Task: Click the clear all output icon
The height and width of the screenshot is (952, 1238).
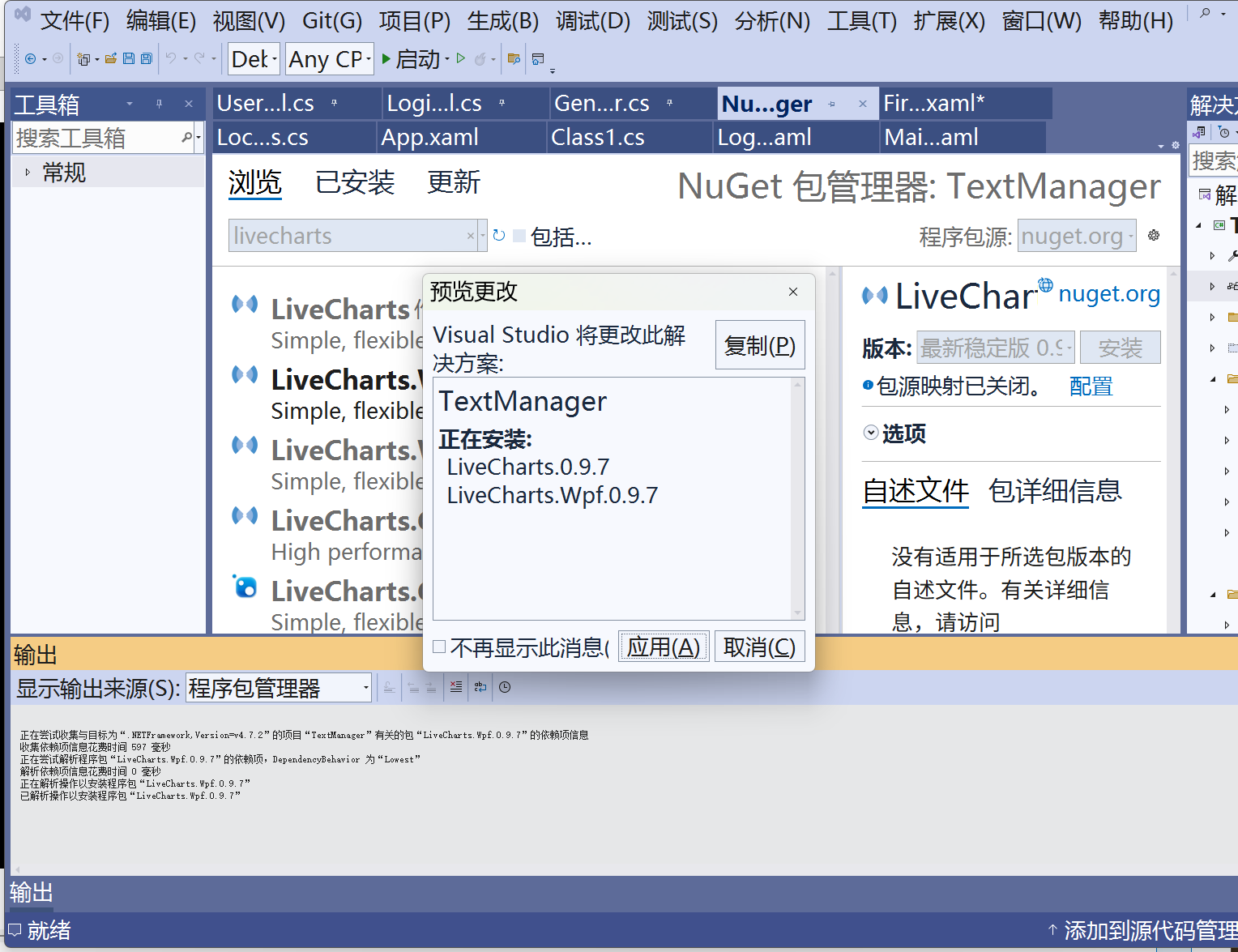Action: pos(456,687)
